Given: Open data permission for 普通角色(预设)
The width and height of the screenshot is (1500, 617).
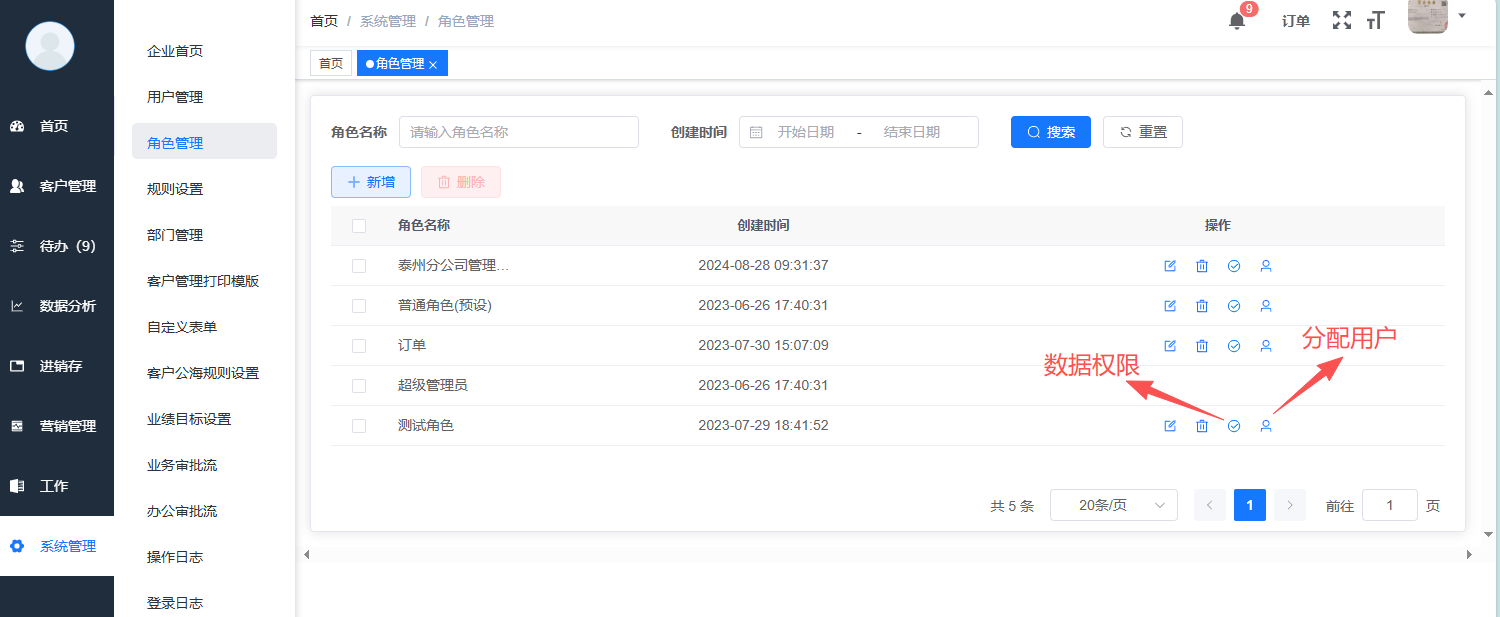Looking at the screenshot, I should [x=1234, y=306].
